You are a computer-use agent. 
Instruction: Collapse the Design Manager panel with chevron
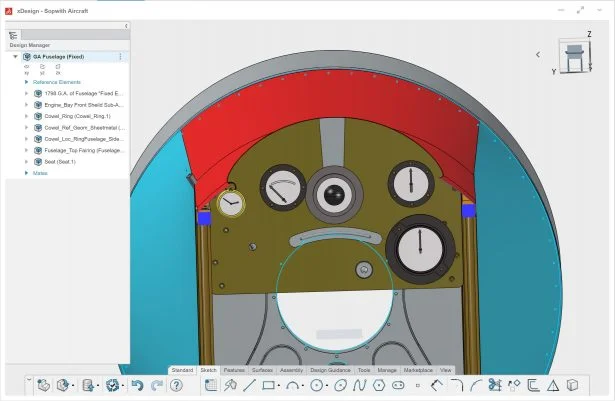[125, 25]
